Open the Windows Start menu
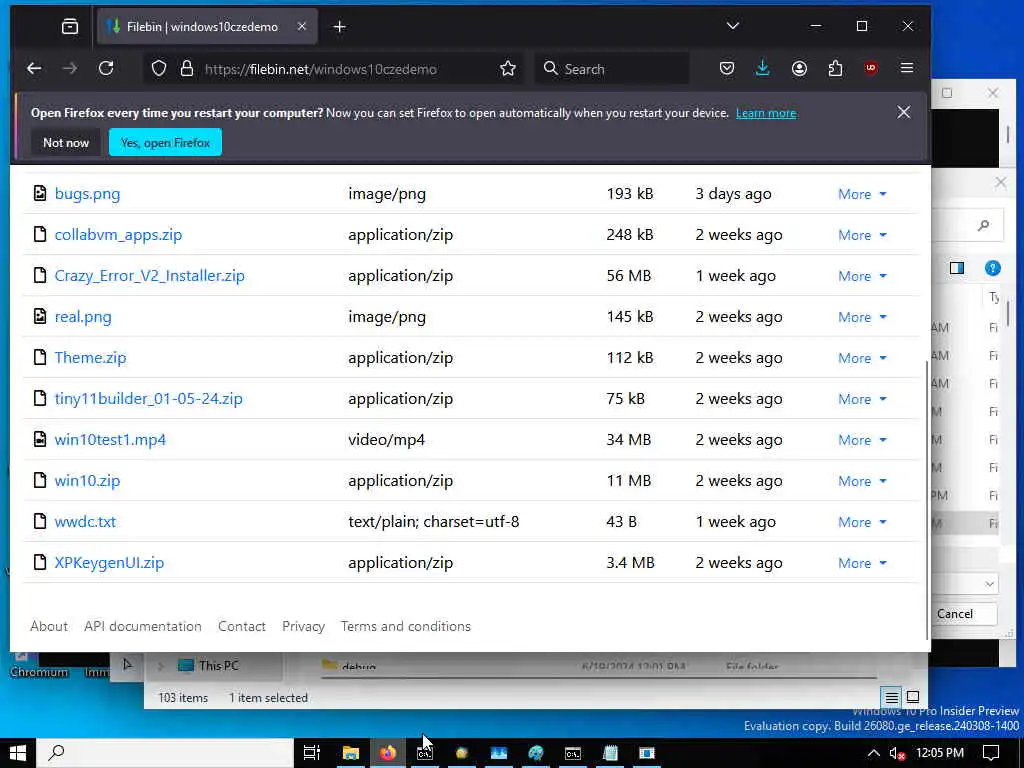Viewport: 1024px width, 768px height. point(18,753)
